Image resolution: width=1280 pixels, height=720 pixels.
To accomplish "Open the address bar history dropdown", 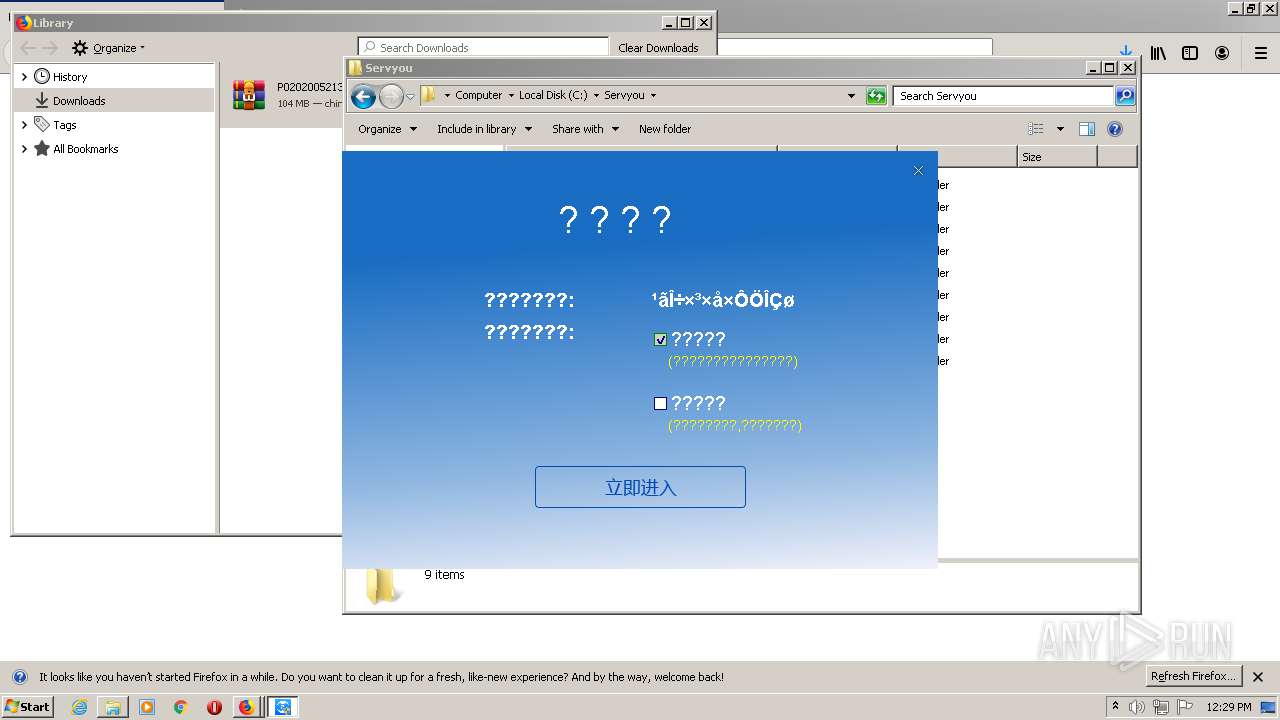I will (851, 96).
